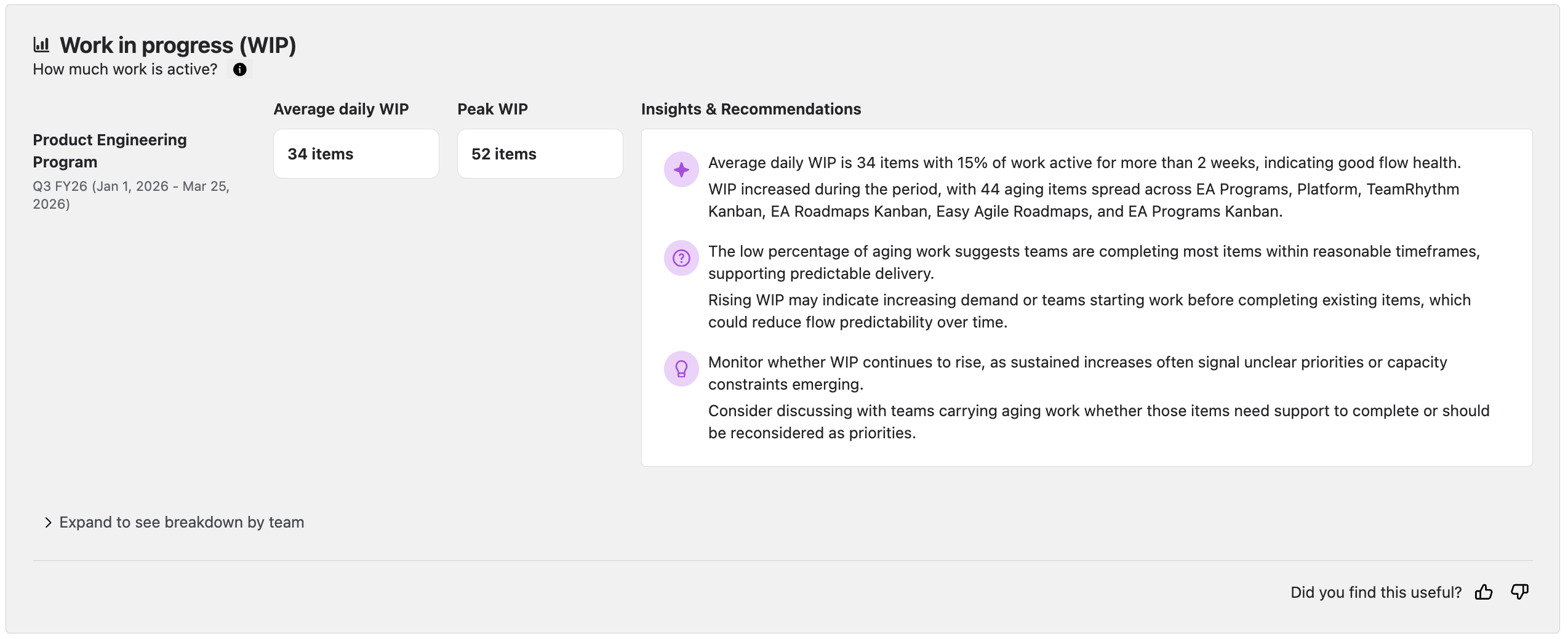Click the info icon beside "How much work is active?"
This screenshot has height=639, width=1568.
(x=240, y=70)
